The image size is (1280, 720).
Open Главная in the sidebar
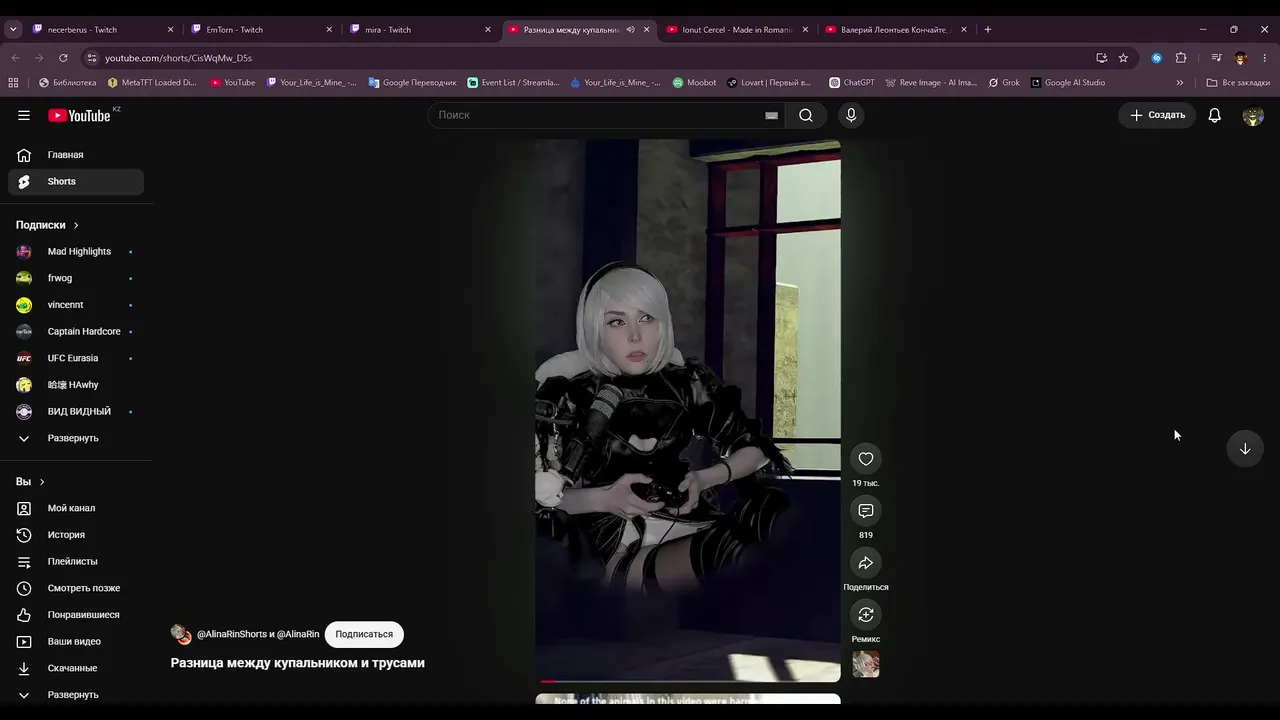tap(76, 155)
